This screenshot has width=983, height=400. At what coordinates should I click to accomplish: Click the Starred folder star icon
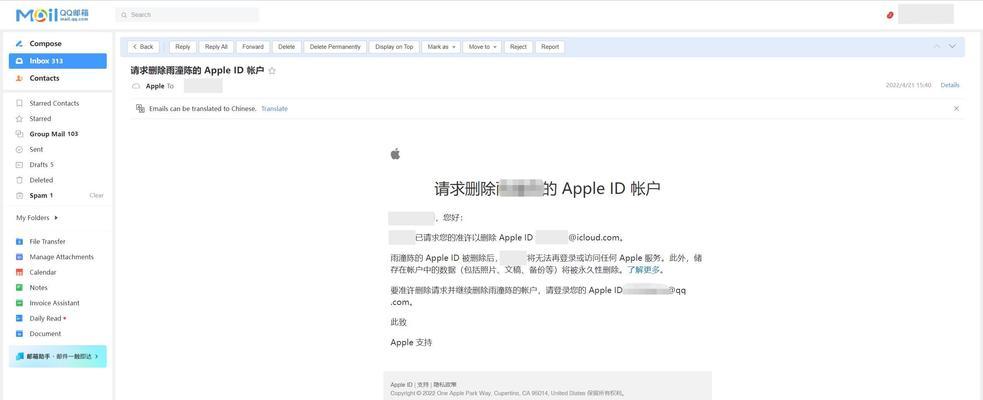click(19, 118)
